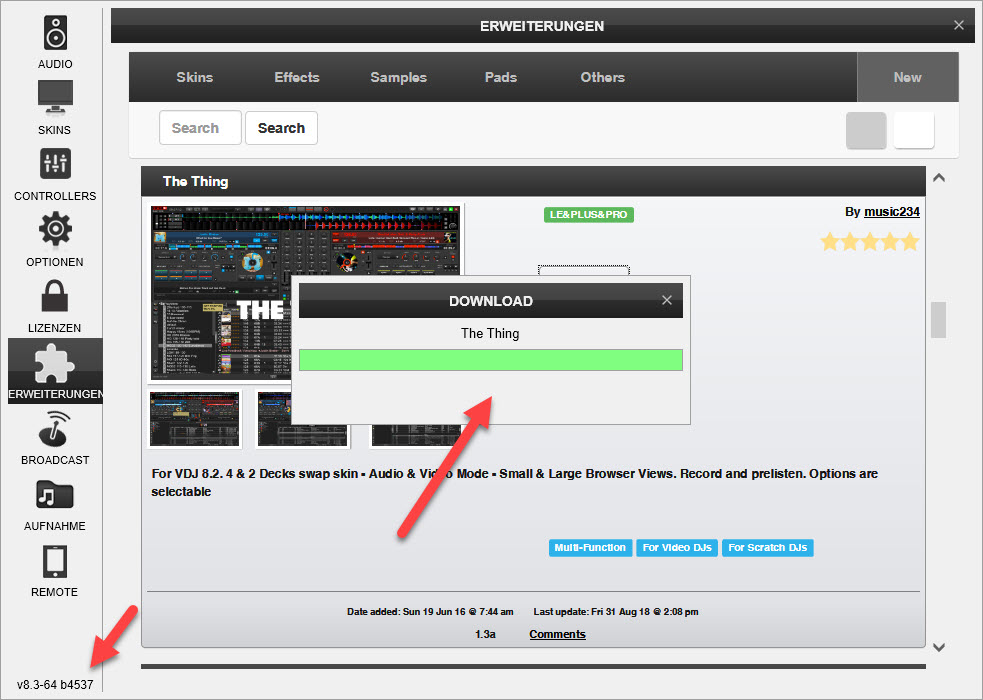This screenshot has width=983, height=700.
Task: Open the second small skin thumbnail
Action: tap(302, 419)
